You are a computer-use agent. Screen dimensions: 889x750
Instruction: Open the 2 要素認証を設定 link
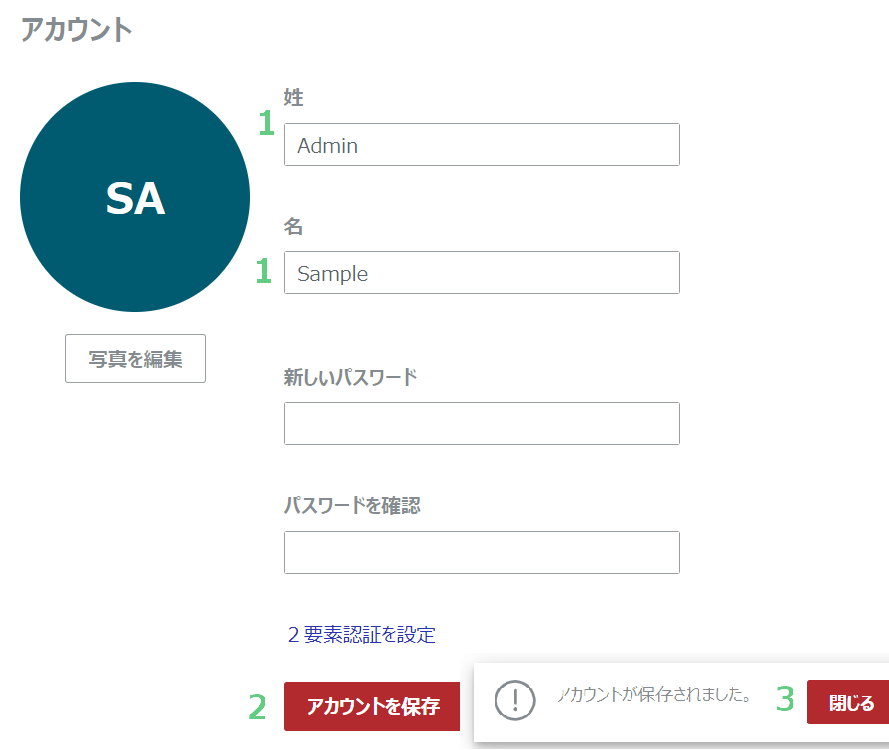click(362, 634)
